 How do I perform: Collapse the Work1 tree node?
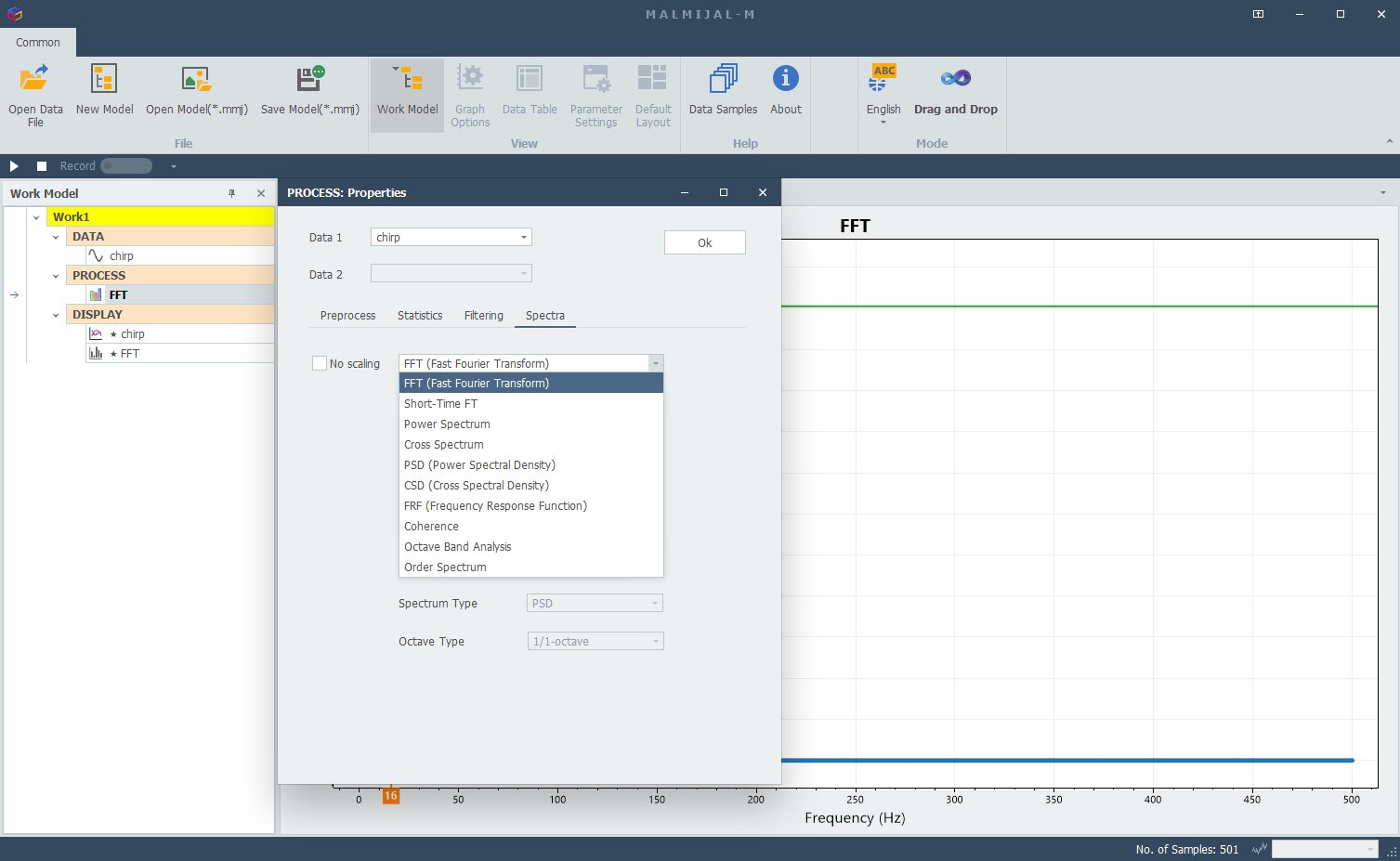click(36, 217)
